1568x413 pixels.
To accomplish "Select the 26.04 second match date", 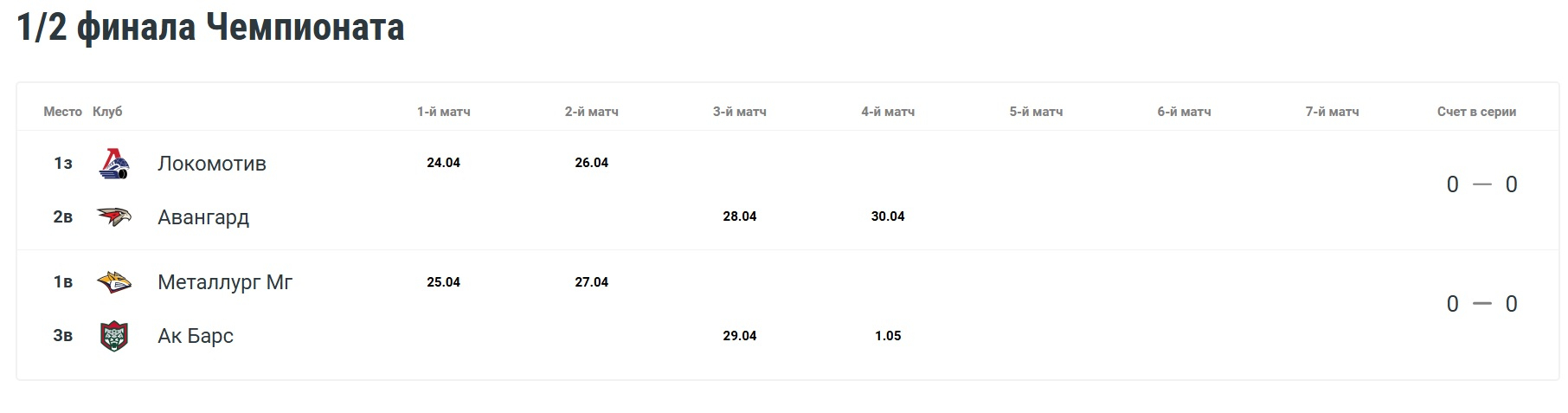I will (592, 163).
